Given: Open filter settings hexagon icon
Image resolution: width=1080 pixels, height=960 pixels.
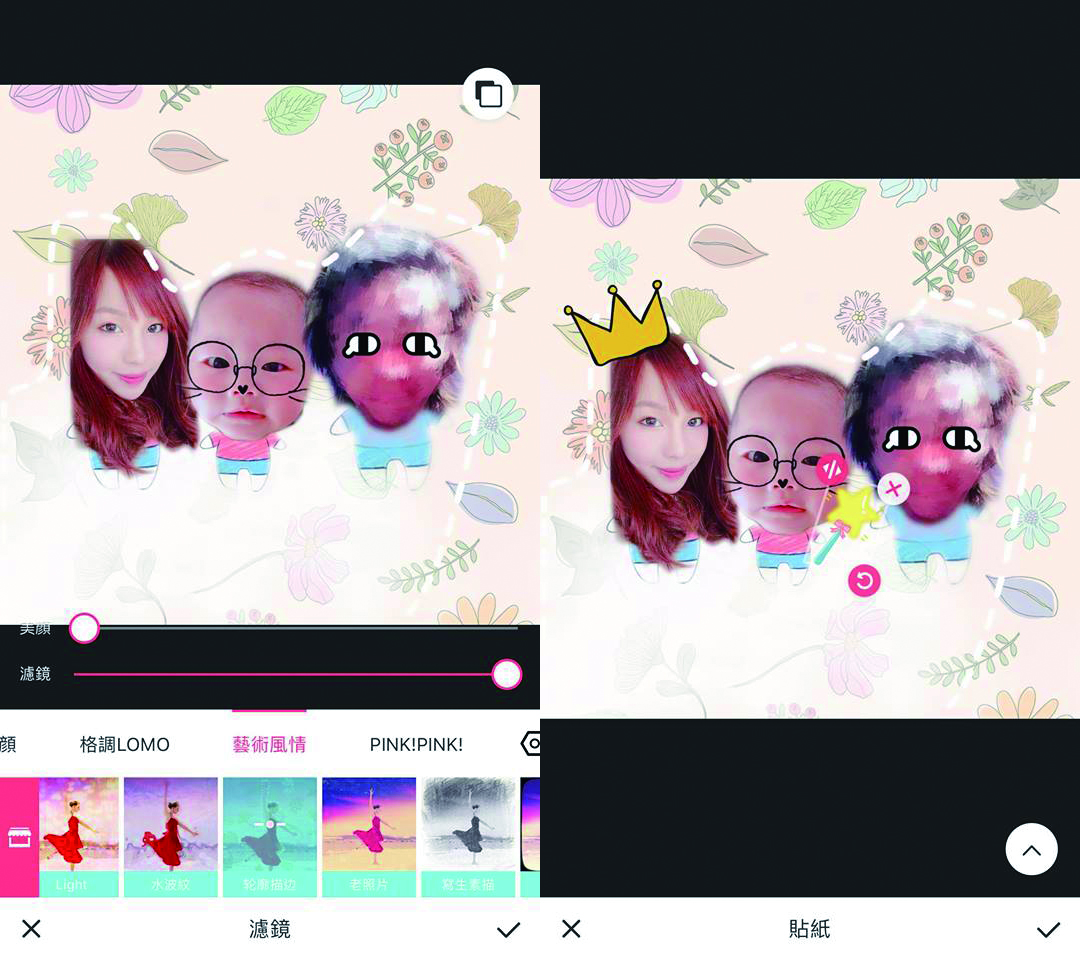Looking at the screenshot, I should coord(530,744).
